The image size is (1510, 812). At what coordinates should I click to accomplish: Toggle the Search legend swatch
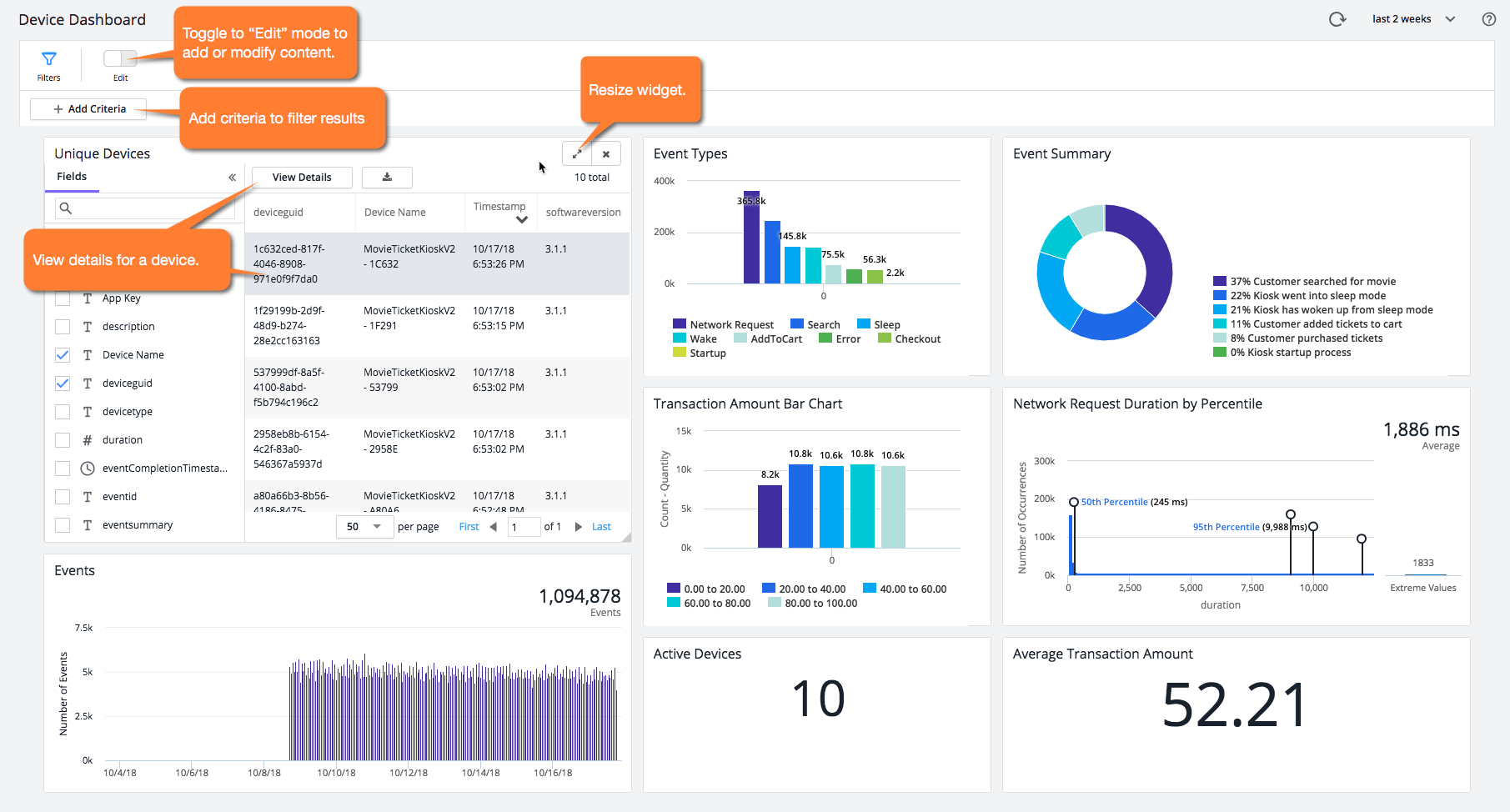[797, 324]
